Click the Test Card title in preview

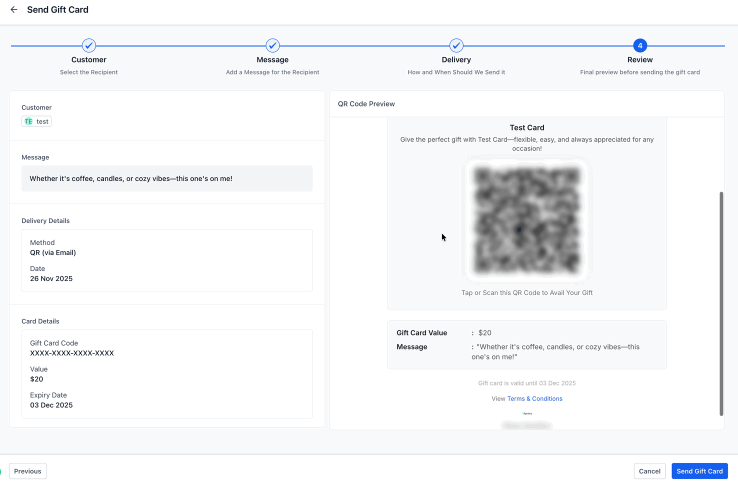(x=526, y=128)
